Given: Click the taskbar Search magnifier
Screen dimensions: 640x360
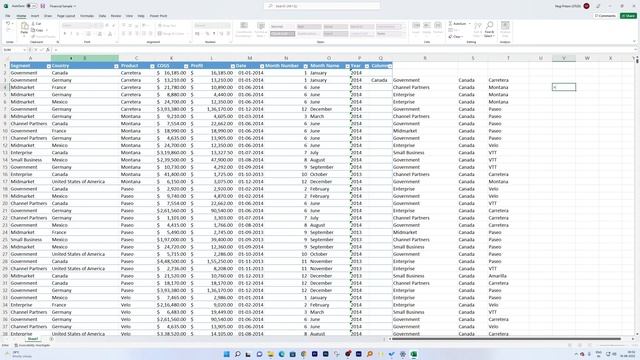Looking at the screenshot, I should tap(238, 354).
